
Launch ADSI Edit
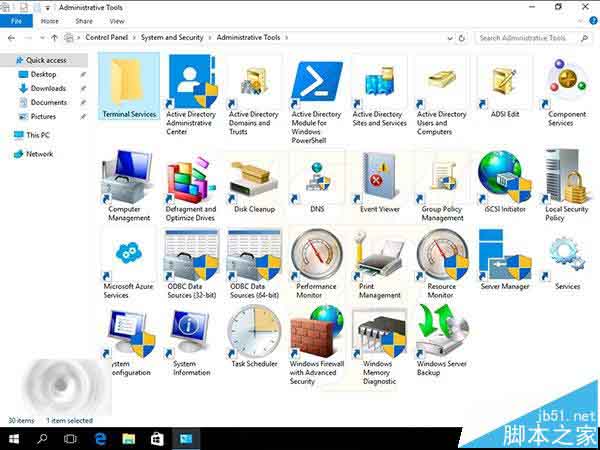click(x=505, y=86)
